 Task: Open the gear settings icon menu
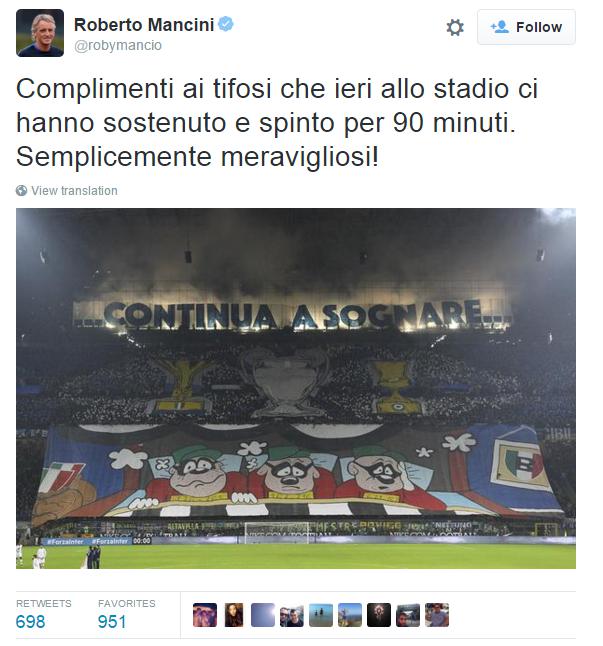click(x=455, y=28)
